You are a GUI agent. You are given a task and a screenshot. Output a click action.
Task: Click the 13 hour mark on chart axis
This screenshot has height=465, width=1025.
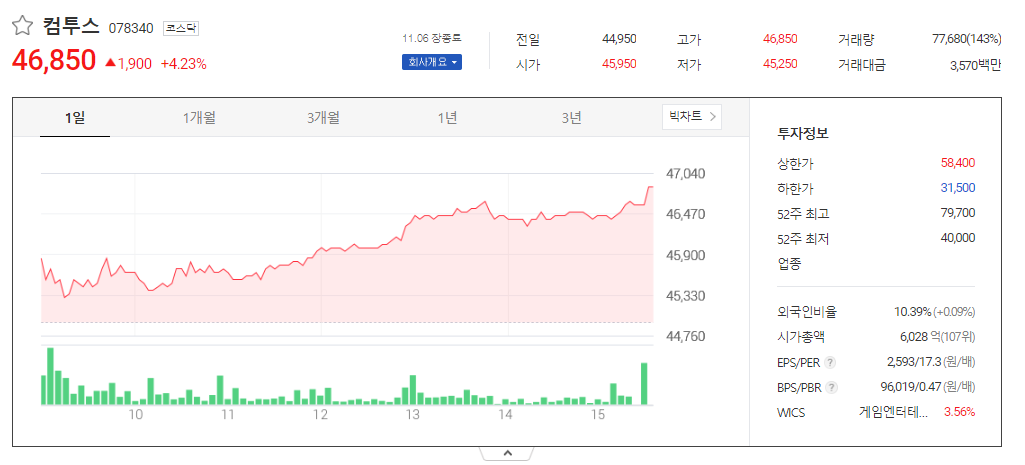click(412, 415)
